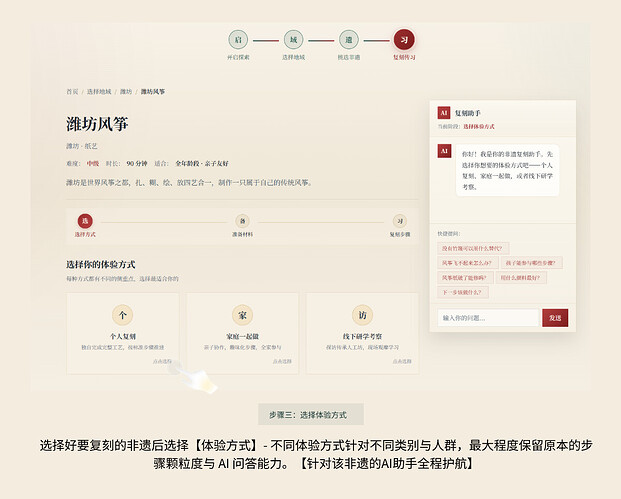Viewport: 621px width, 499px height.
Task: Click 点击选择 in the 个人复刻 card
Action: coord(162,361)
